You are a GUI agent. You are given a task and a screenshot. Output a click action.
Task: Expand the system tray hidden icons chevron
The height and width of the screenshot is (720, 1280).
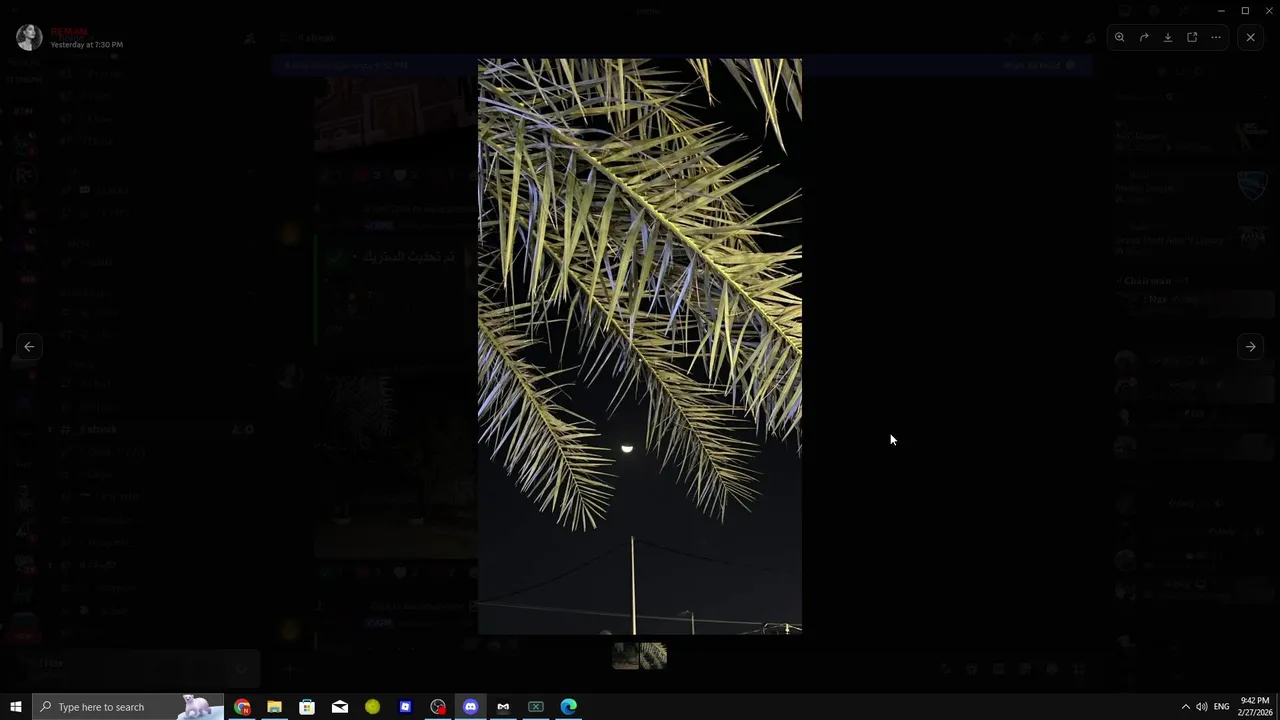pyautogui.click(x=1185, y=707)
